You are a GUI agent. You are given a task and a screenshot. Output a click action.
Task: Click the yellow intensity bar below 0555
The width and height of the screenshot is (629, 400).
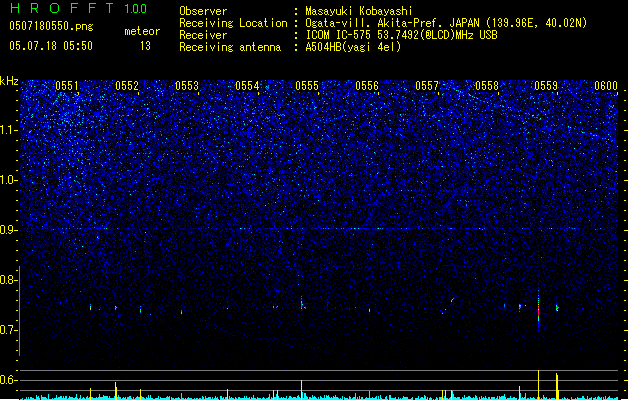(301, 390)
